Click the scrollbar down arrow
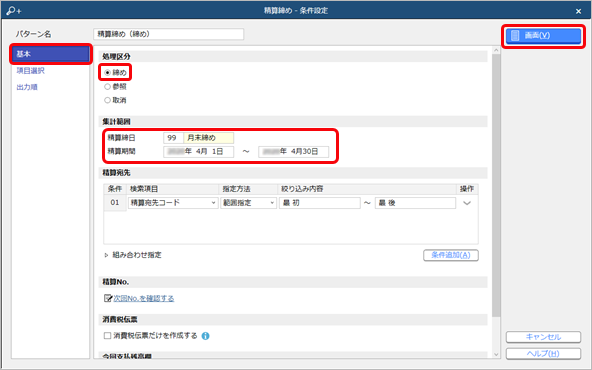592x370 pixels. click(x=496, y=355)
